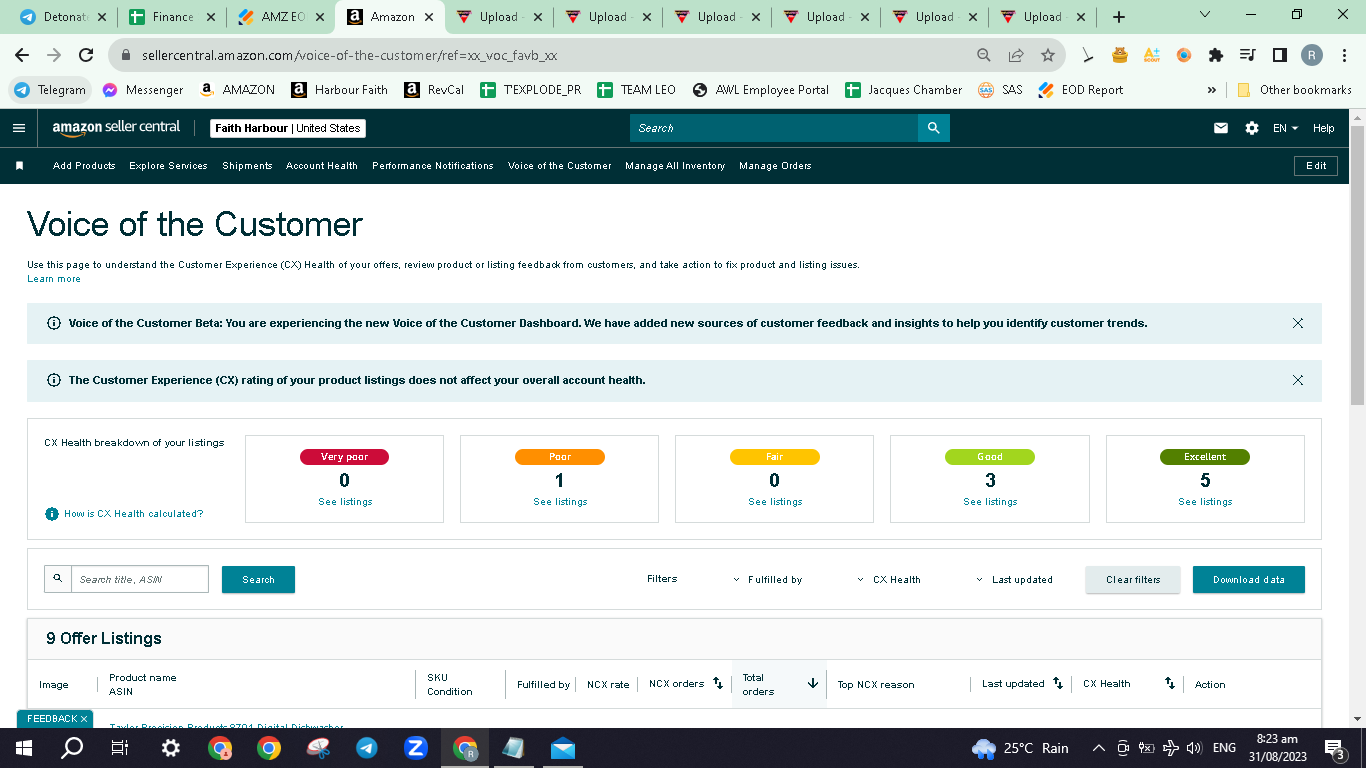The height and width of the screenshot is (768, 1366).
Task: Click the bear extension icon
Action: pyautogui.click(x=1120, y=55)
